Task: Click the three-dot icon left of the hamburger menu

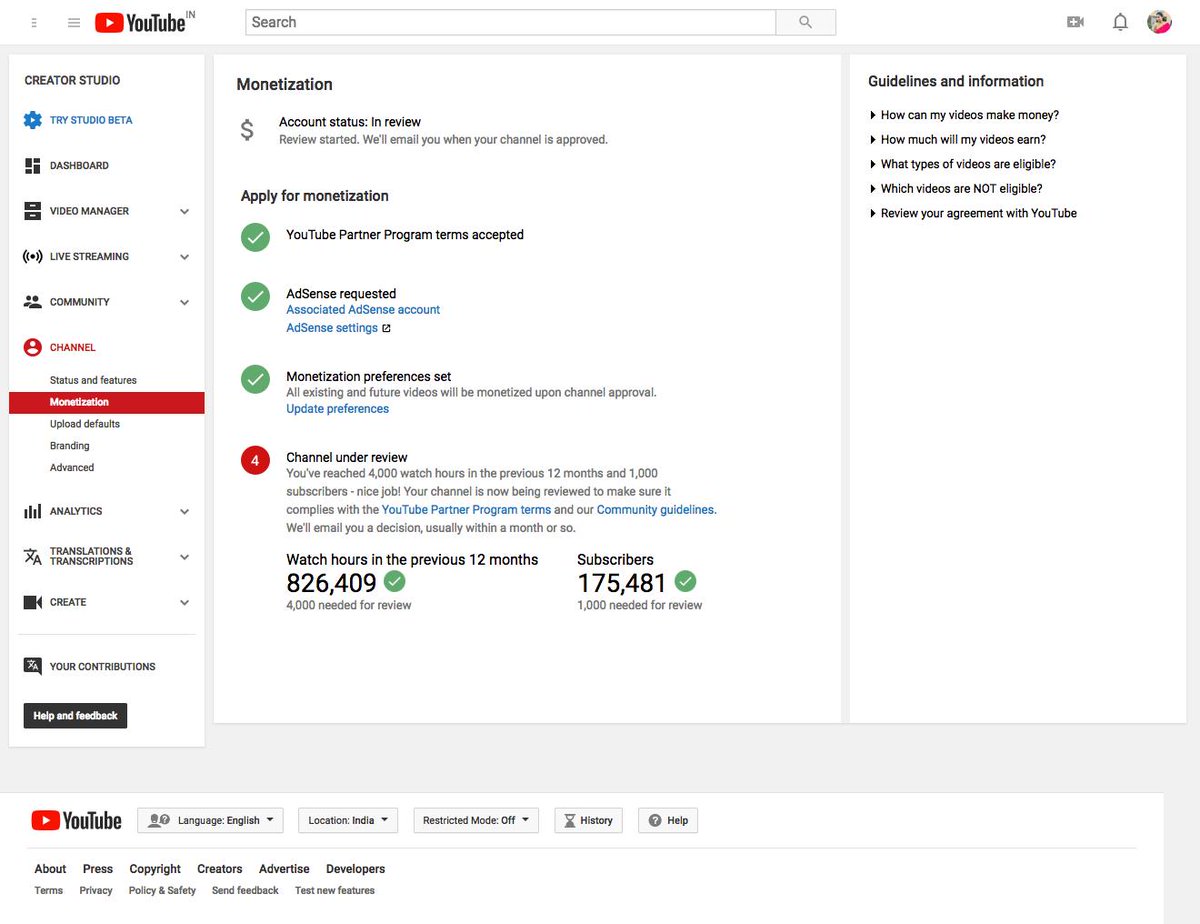Action: tap(34, 22)
